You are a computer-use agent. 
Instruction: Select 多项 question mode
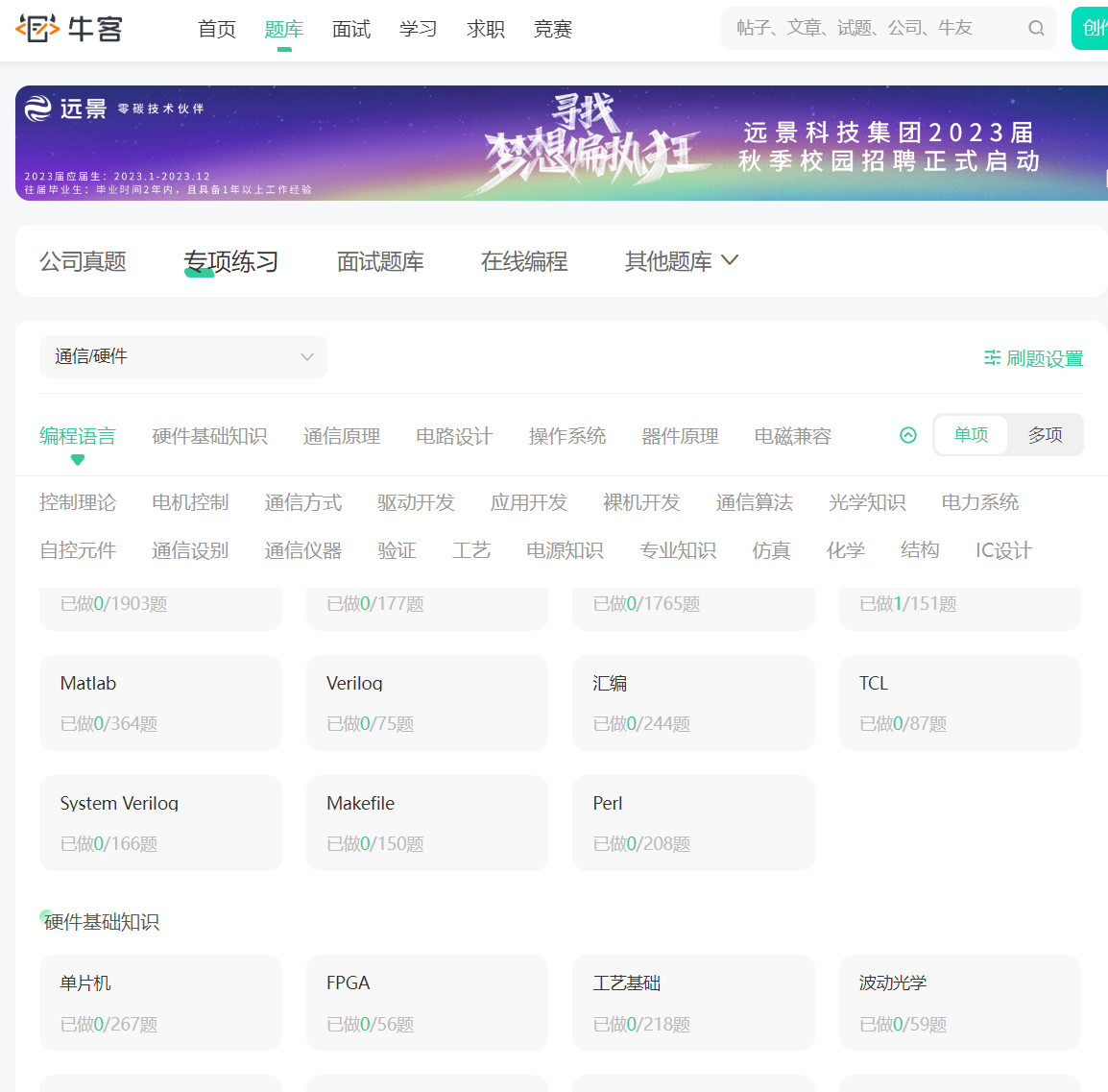point(1045,435)
